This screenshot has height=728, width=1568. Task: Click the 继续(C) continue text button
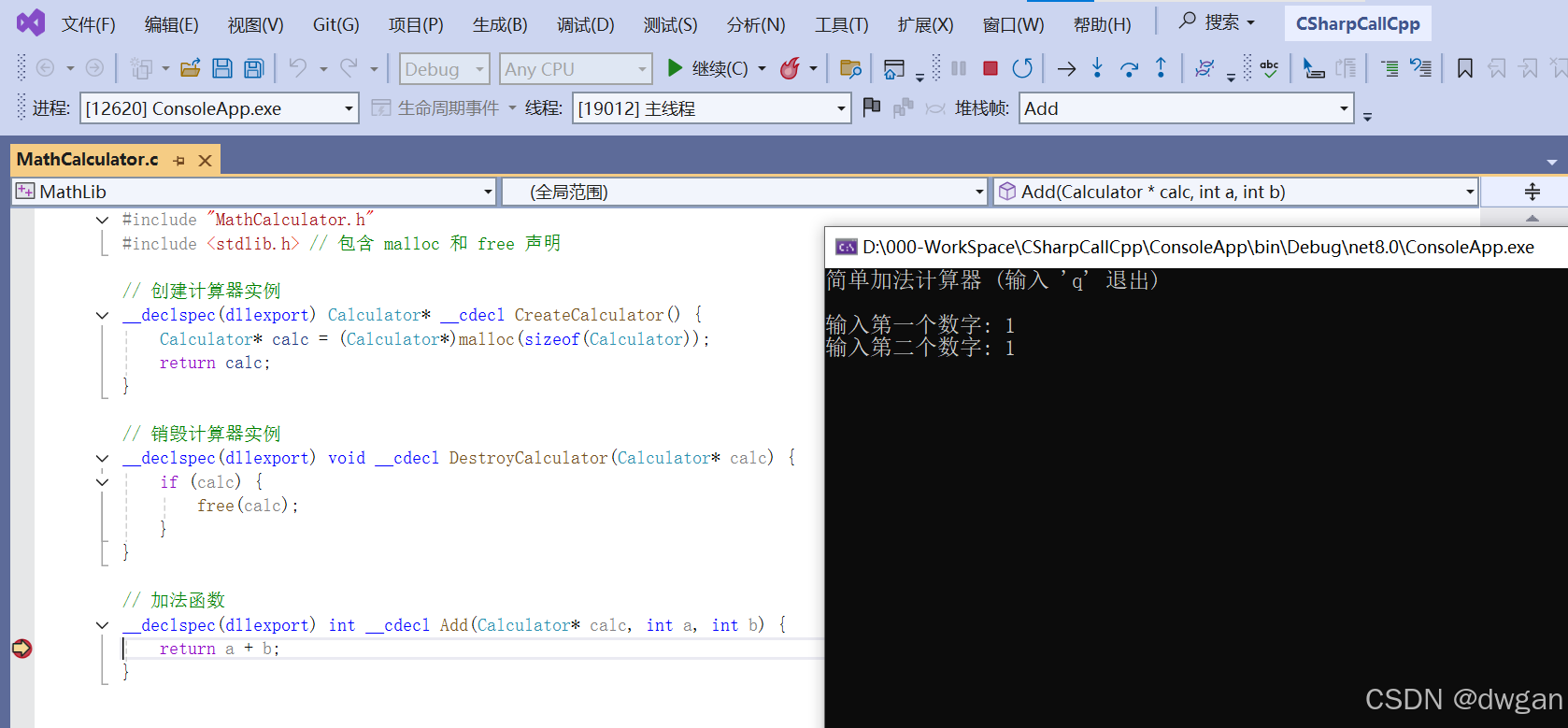[x=720, y=68]
